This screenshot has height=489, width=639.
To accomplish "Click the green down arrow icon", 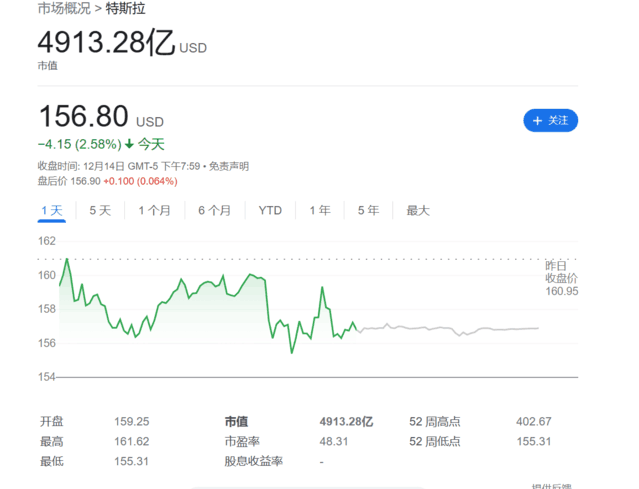I will 129,144.
